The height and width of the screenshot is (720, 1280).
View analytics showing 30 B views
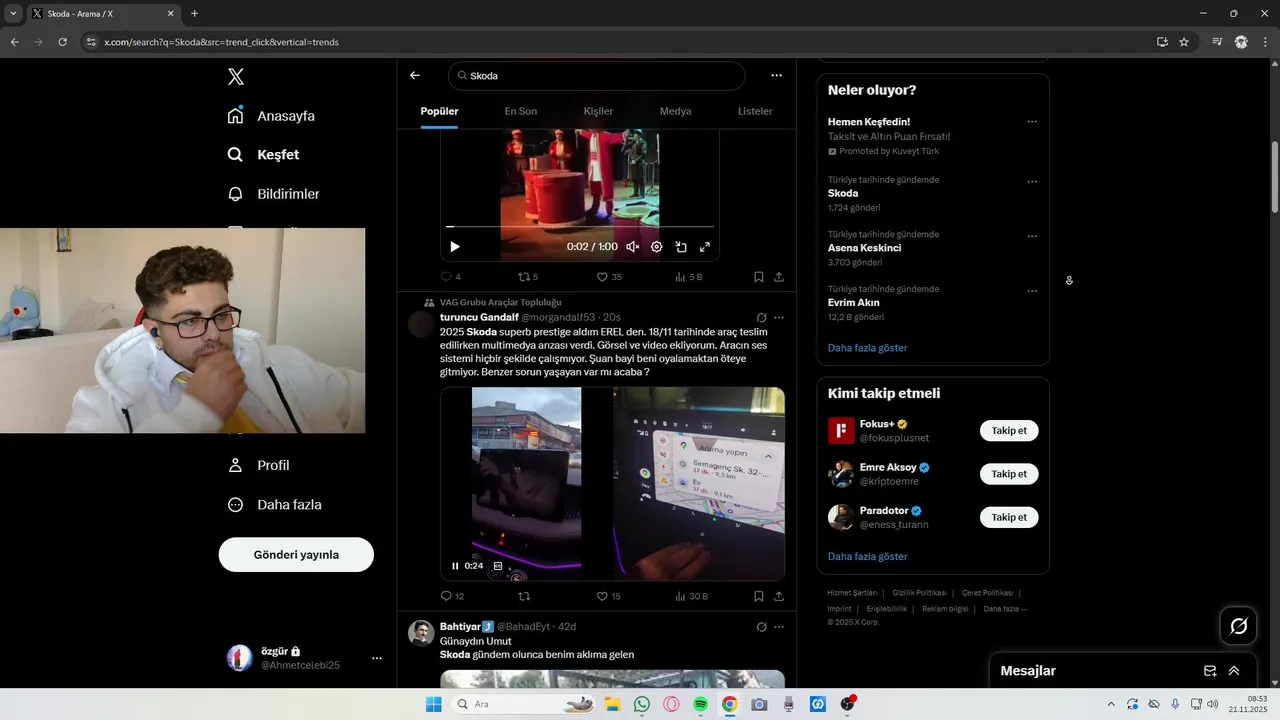[691, 596]
